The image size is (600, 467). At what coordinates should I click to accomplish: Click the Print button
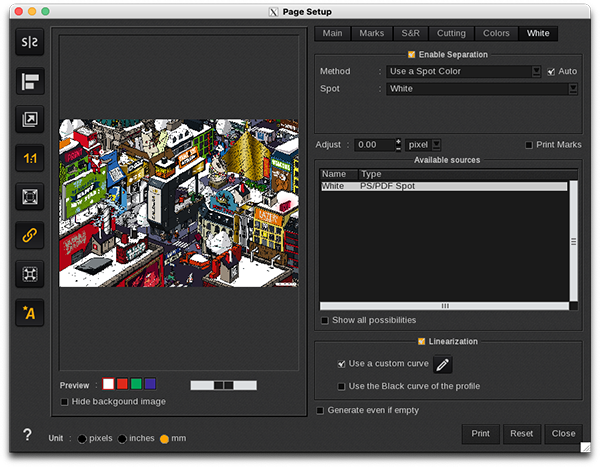480,434
